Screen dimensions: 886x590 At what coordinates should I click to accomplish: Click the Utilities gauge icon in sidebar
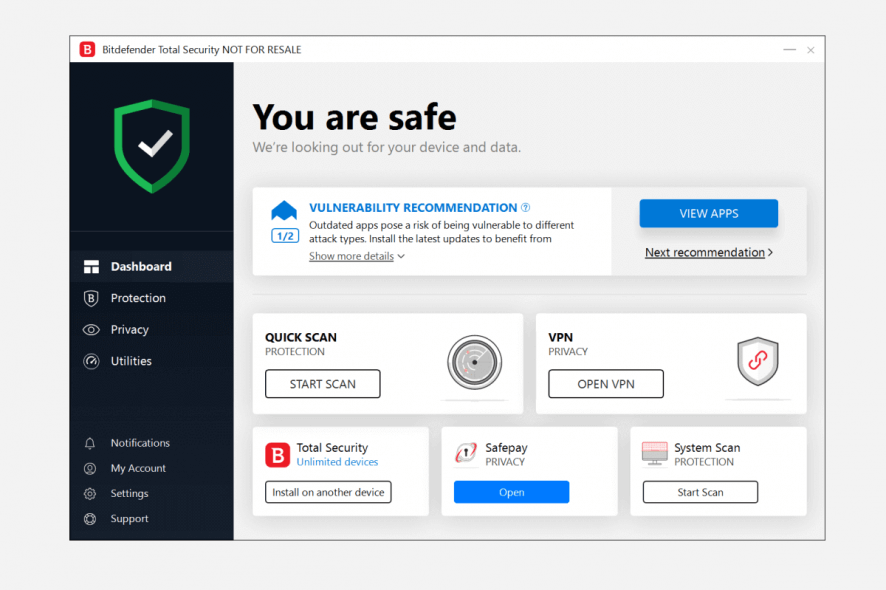coord(91,361)
